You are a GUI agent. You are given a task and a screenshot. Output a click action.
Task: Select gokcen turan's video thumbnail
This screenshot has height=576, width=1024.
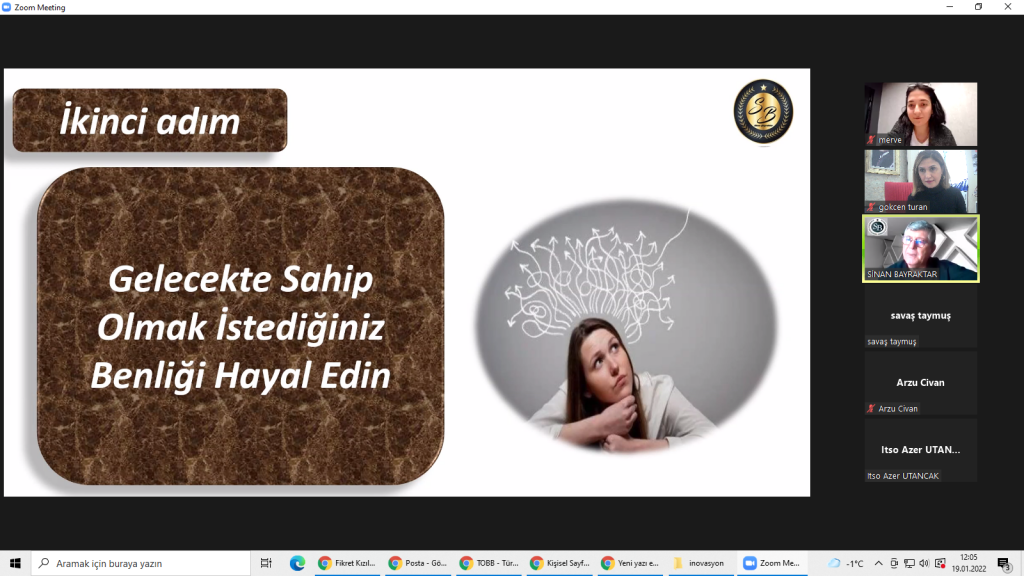coord(920,181)
